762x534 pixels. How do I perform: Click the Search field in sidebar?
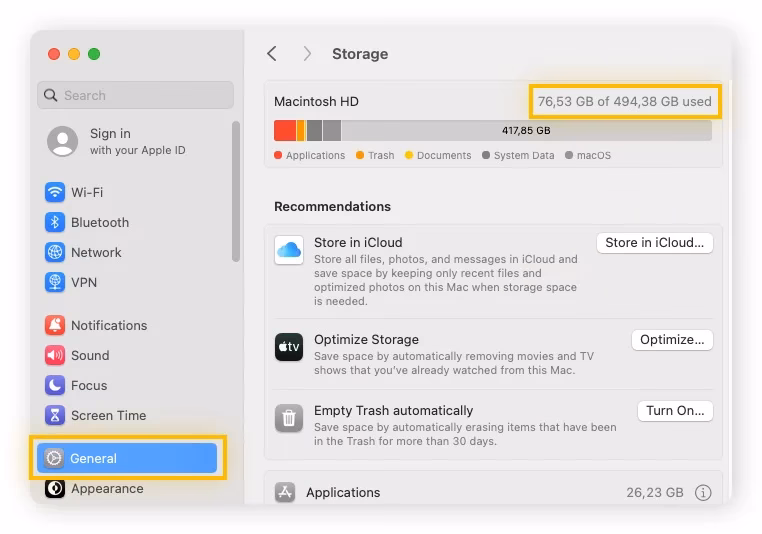(x=135, y=95)
